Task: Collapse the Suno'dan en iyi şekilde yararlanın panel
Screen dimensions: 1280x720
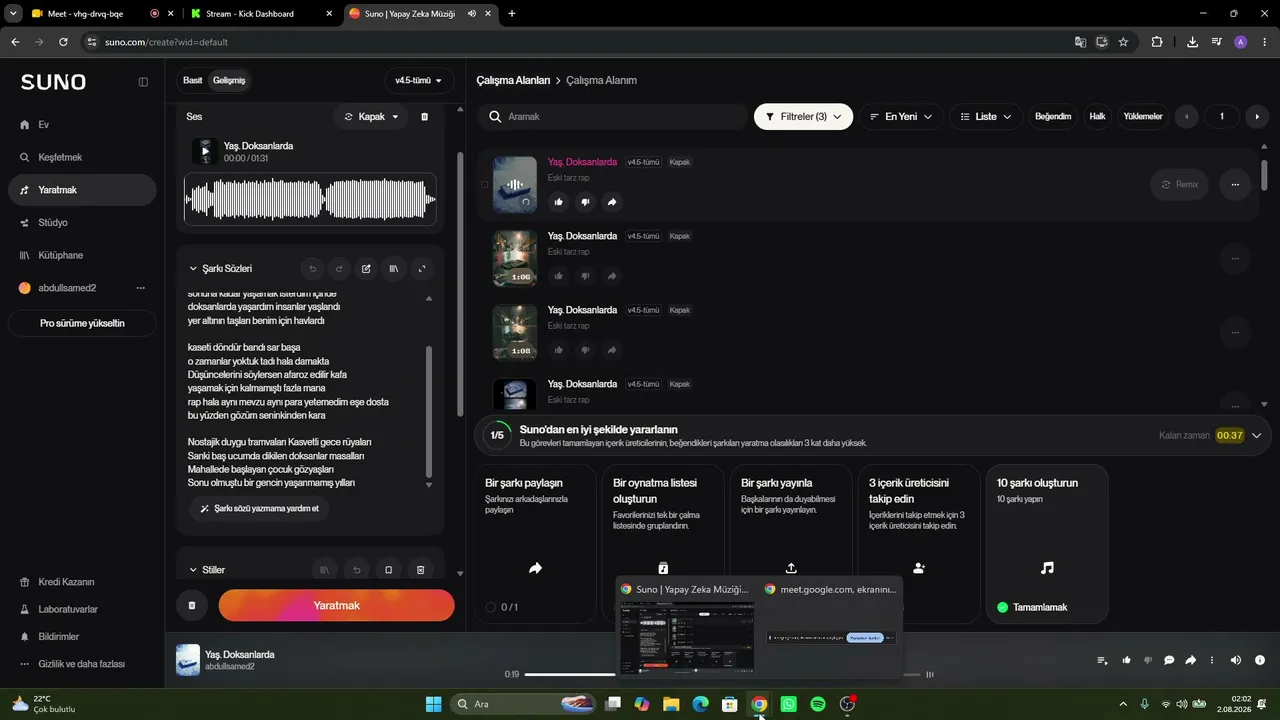Action: (x=1257, y=435)
